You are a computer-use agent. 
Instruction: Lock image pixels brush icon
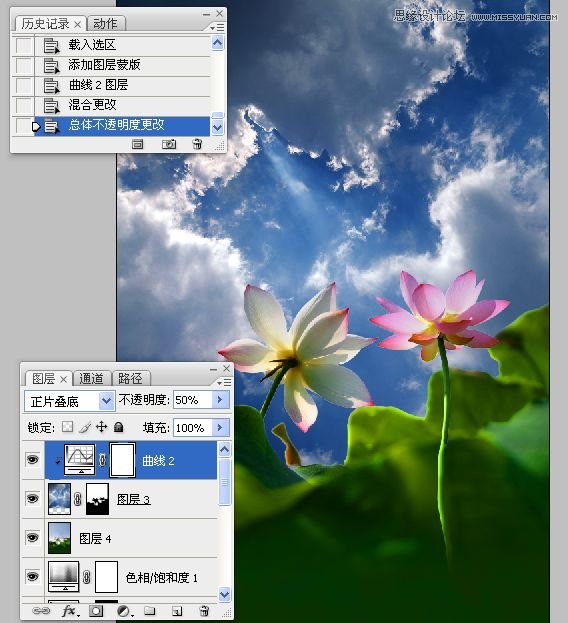pos(85,427)
